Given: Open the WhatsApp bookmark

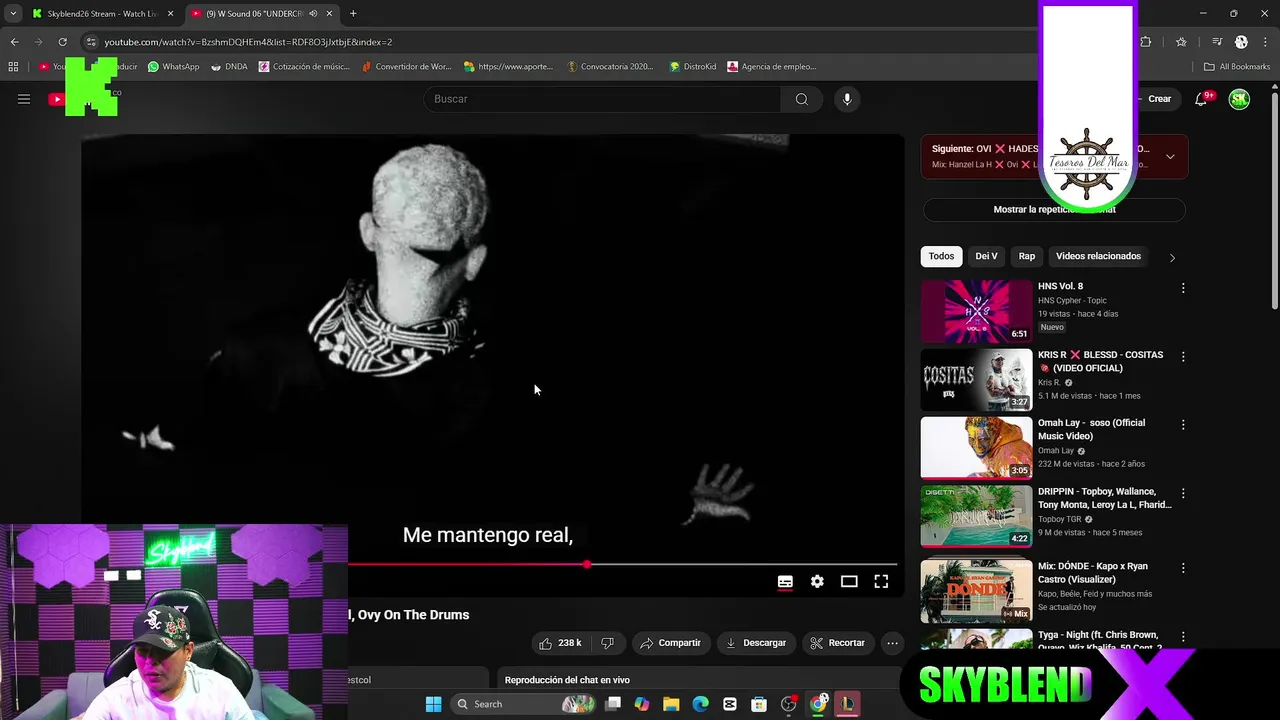Looking at the screenshot, I should [x=173, y=67].
